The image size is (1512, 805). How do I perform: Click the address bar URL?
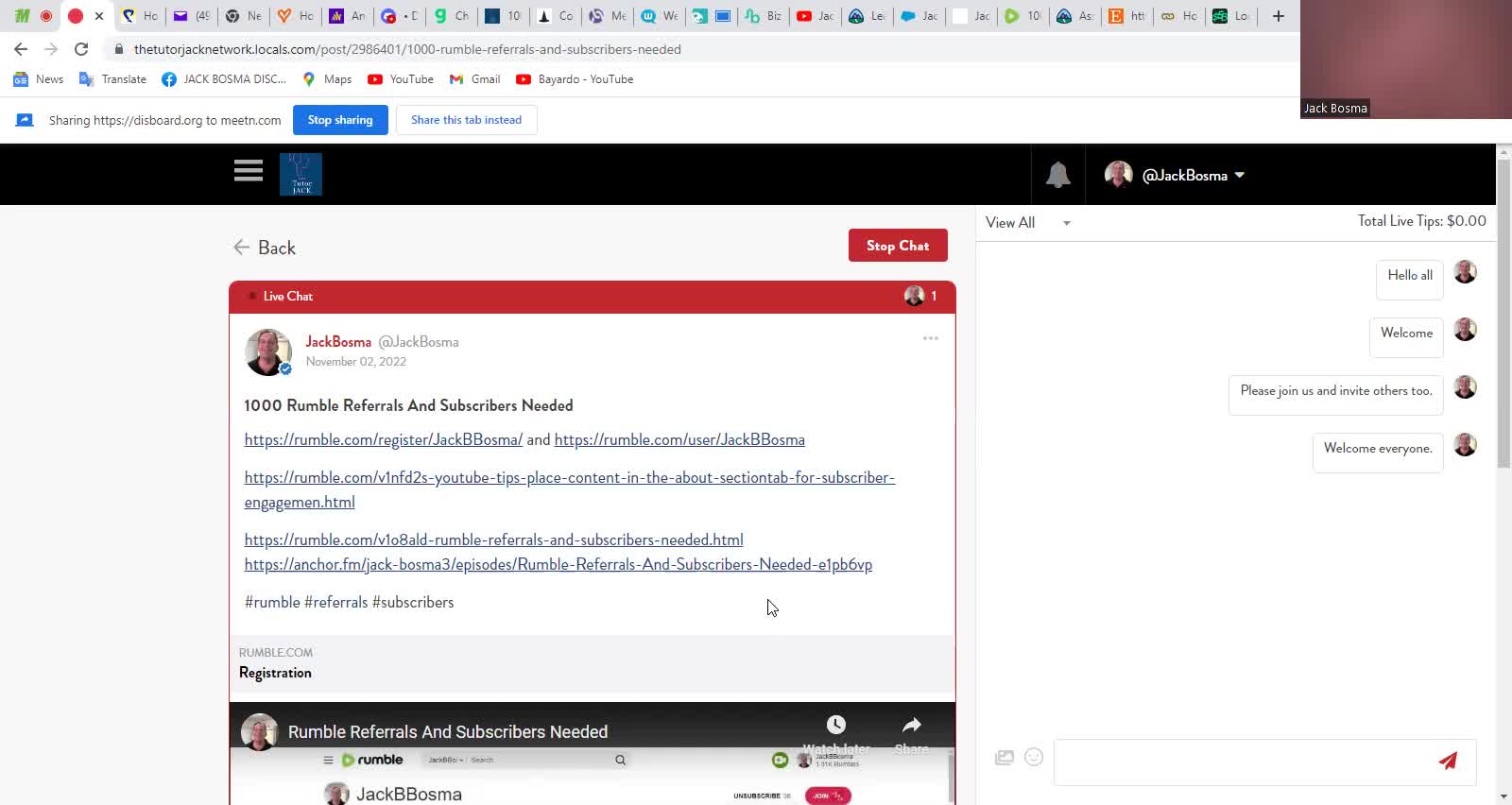tap(407, 49)
